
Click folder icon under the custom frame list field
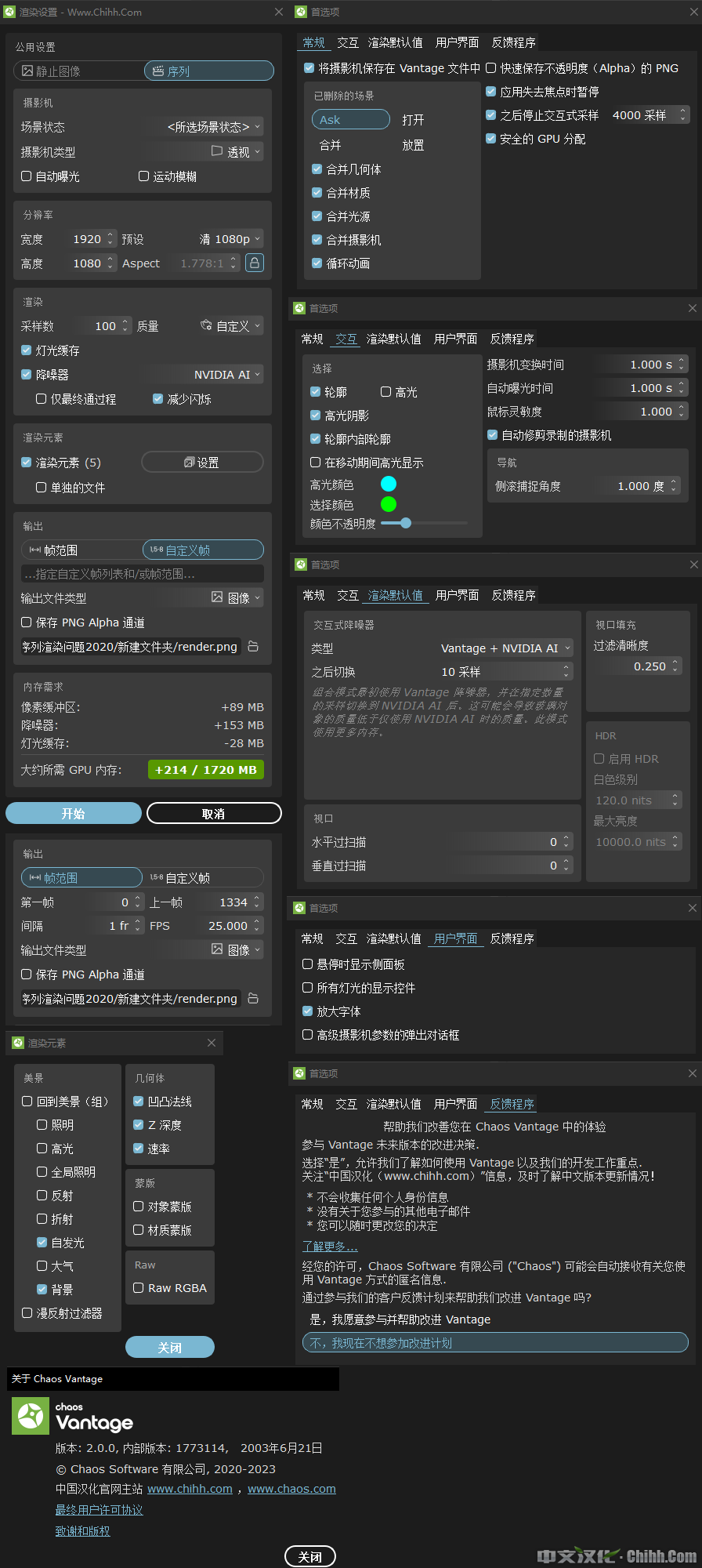point(253,646)
